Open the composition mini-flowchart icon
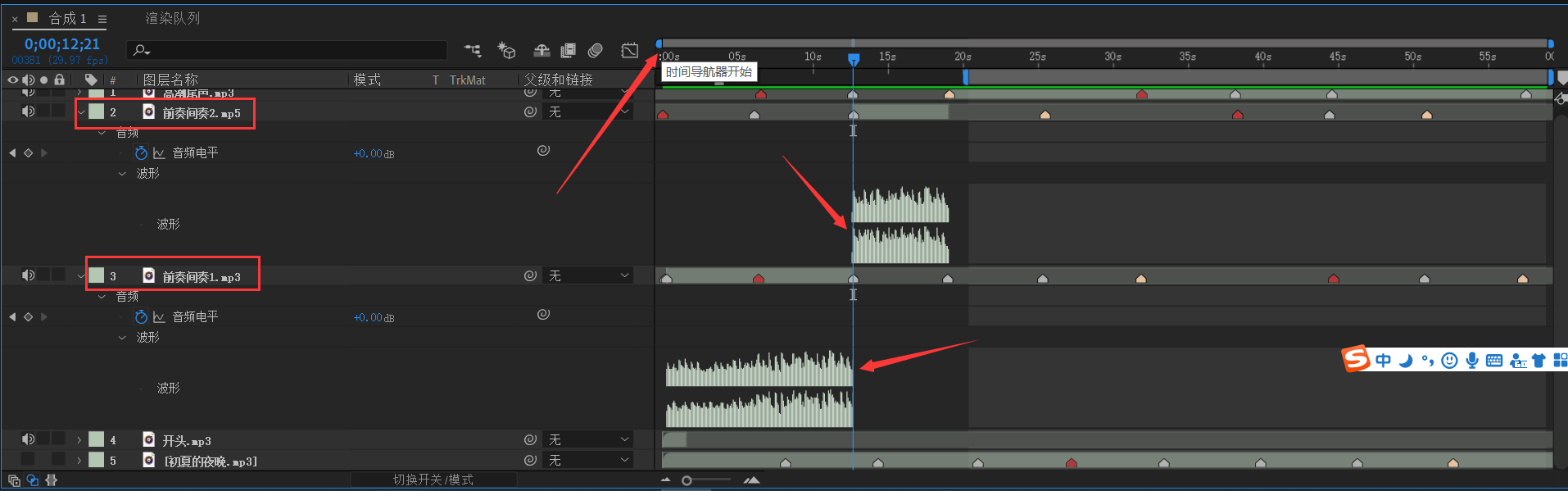Viewport: 1568px width, 491px height. 473,50
